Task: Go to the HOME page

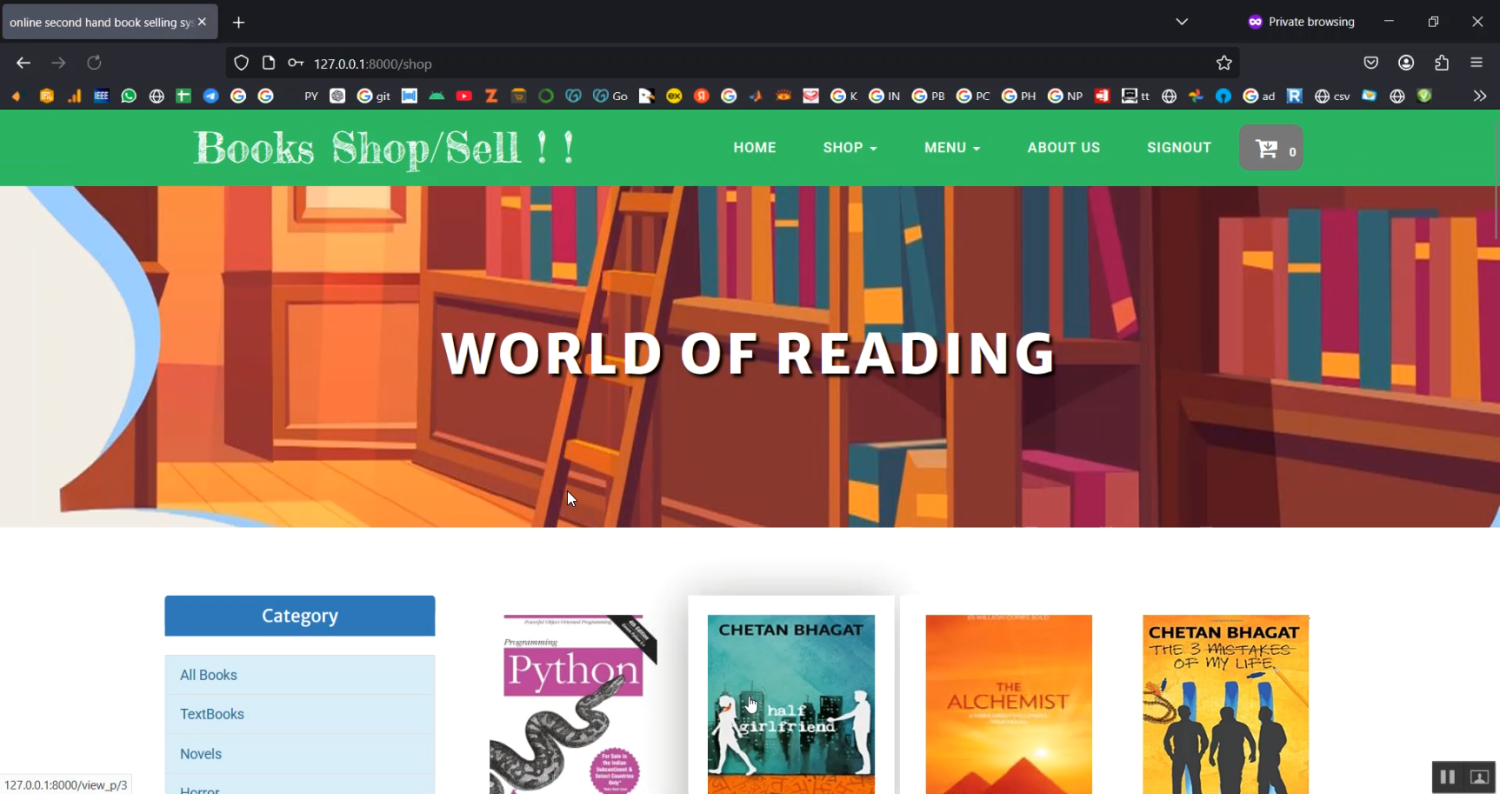Action: pos(755,148)
